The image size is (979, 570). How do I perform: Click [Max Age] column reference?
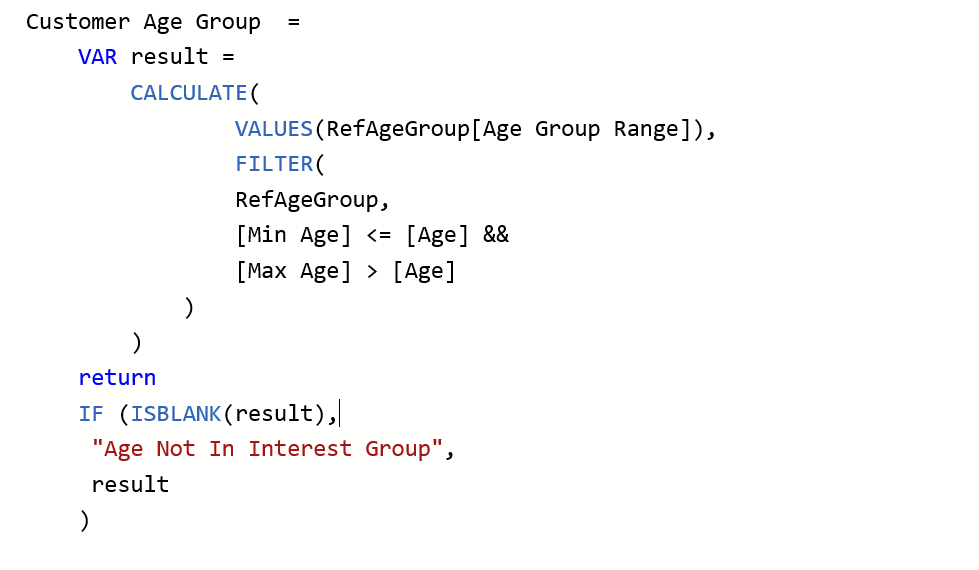click(293, 272)
